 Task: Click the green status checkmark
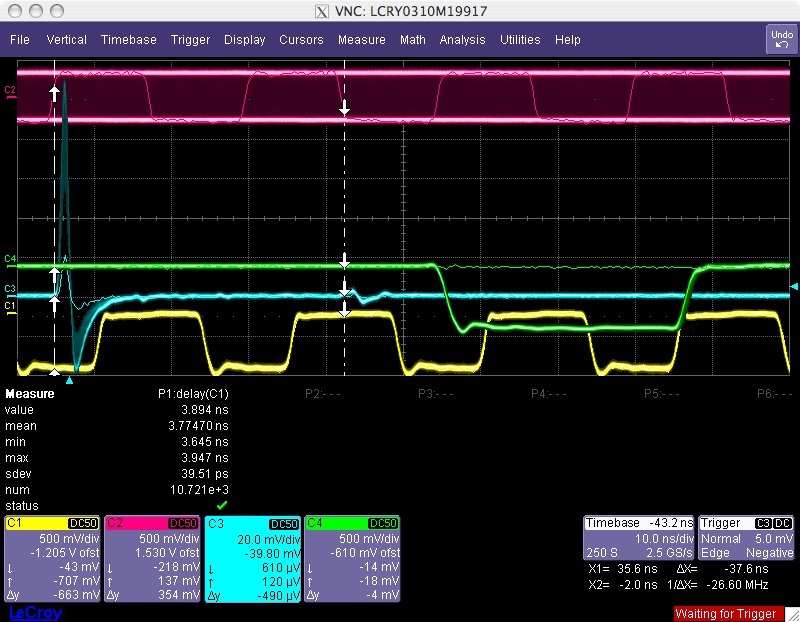tap(221, 505)
